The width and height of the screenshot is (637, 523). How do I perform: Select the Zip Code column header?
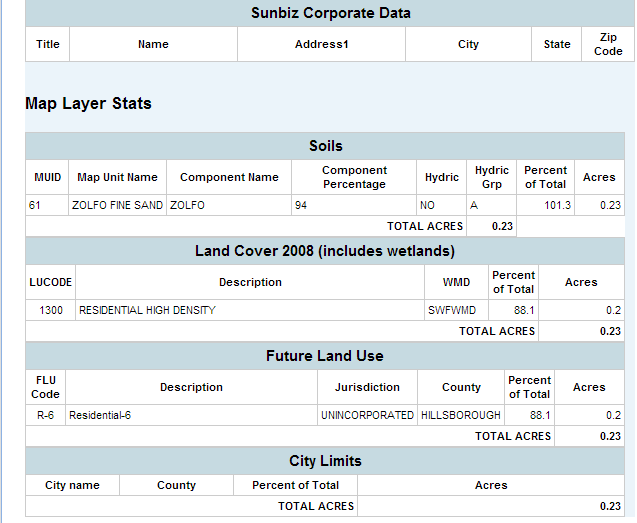click(607, 44)
